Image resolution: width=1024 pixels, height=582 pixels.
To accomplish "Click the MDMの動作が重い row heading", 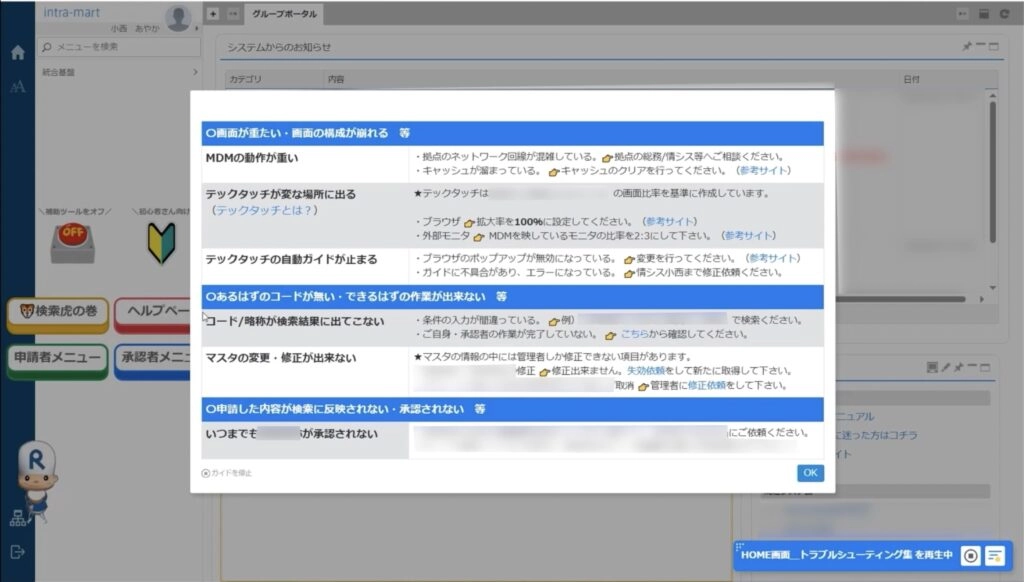I will point(252,158).
